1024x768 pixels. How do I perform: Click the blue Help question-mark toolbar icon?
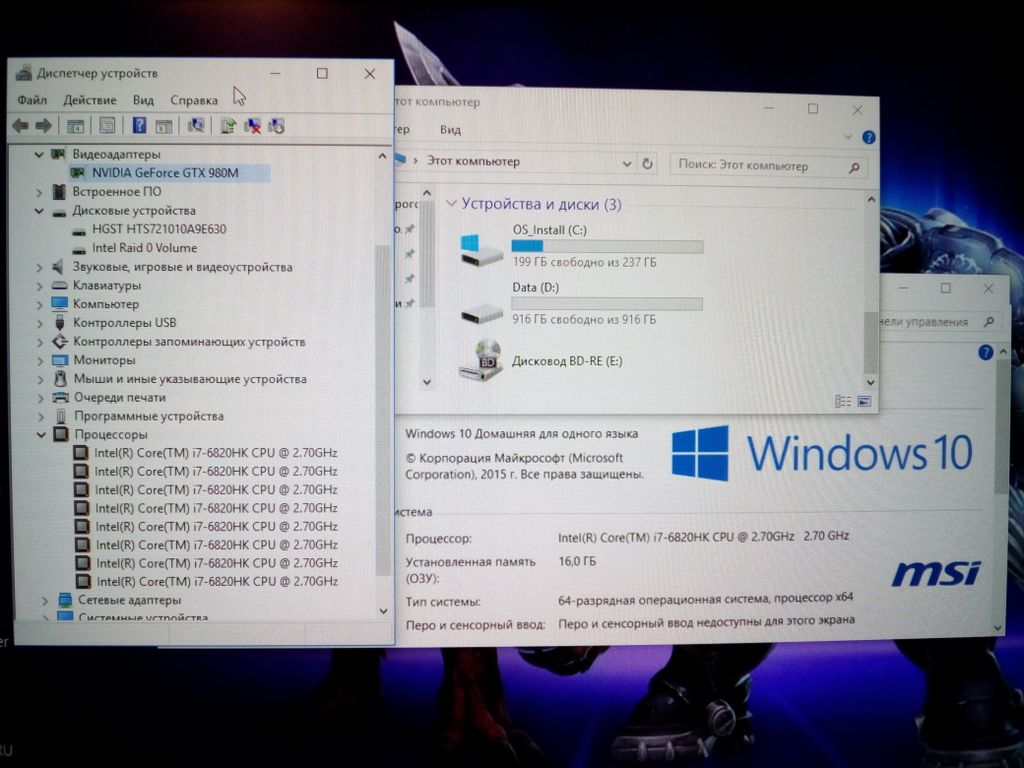point(139,125)
